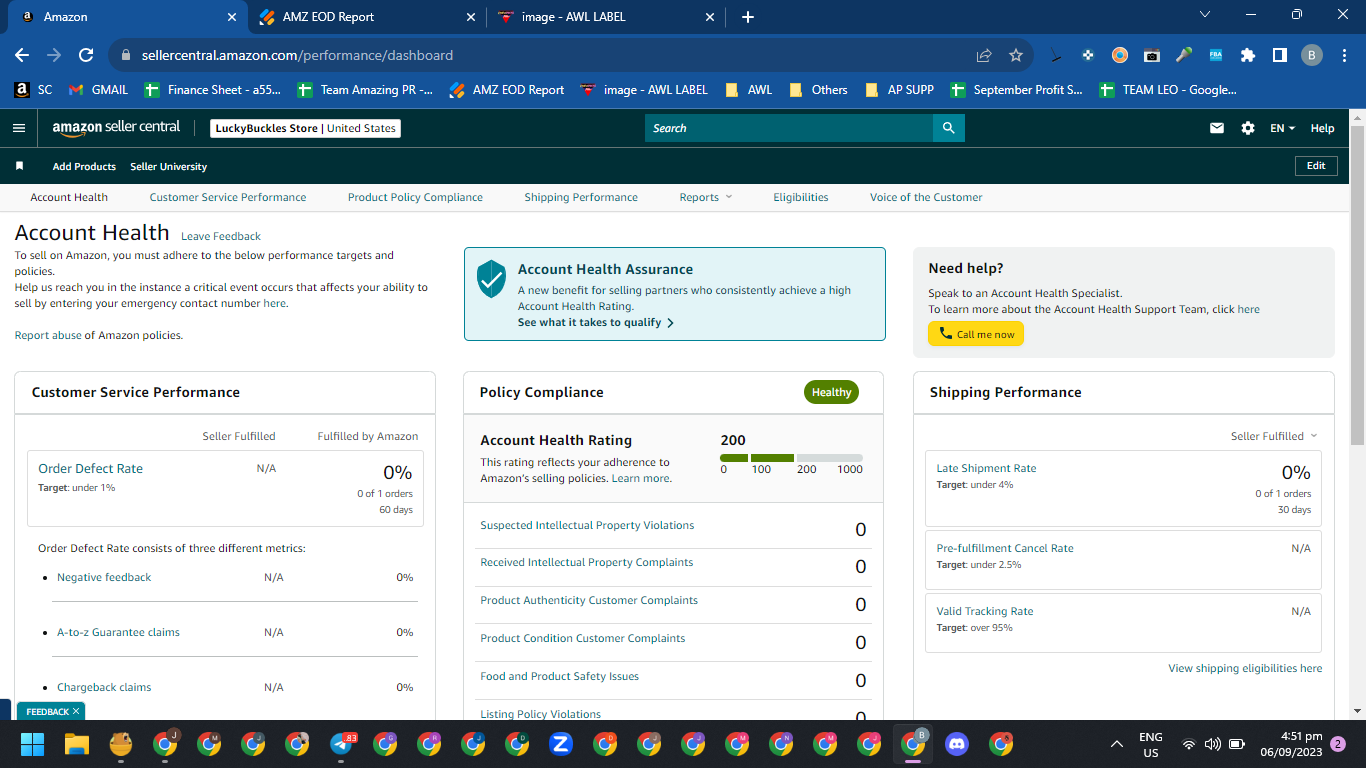Open the Shipping Performance tab

[581, 197]
